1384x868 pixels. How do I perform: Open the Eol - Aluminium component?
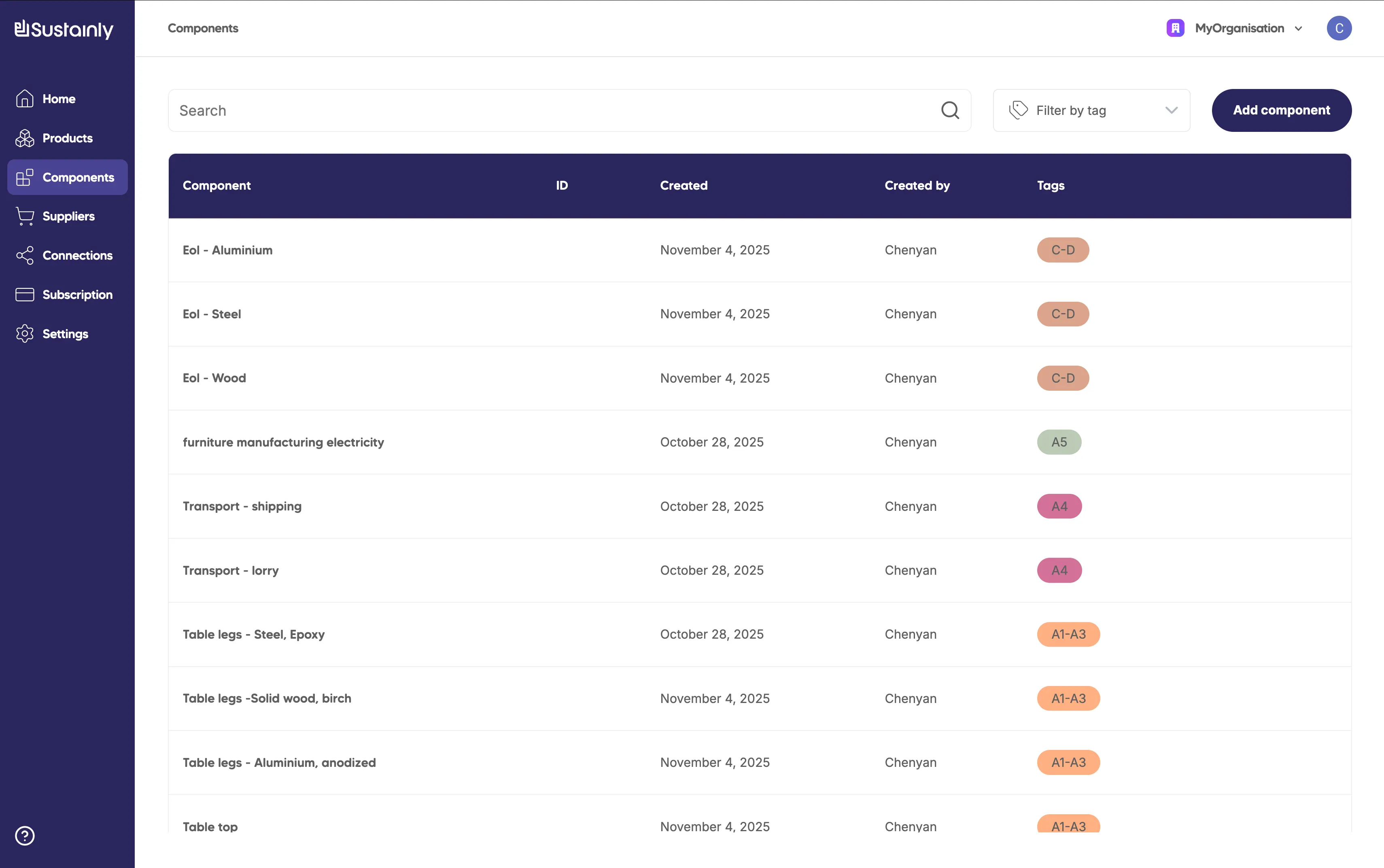click(x=227, y=250)
